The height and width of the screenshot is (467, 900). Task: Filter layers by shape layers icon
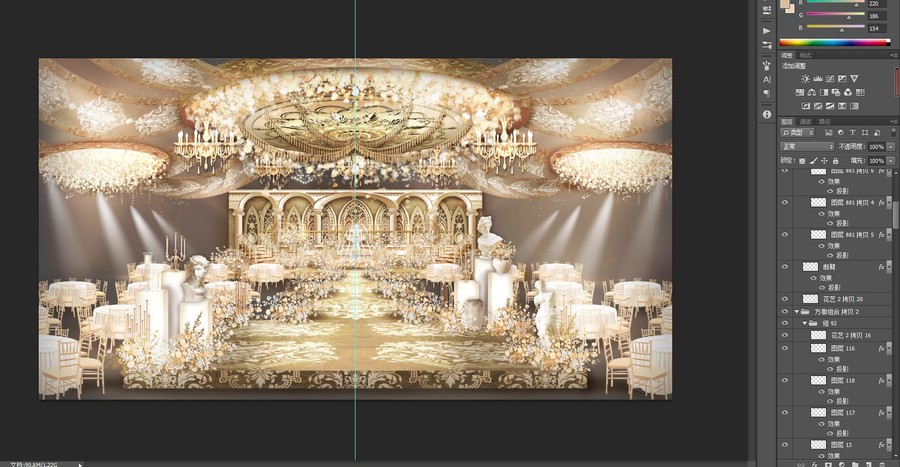coord(864,133)
